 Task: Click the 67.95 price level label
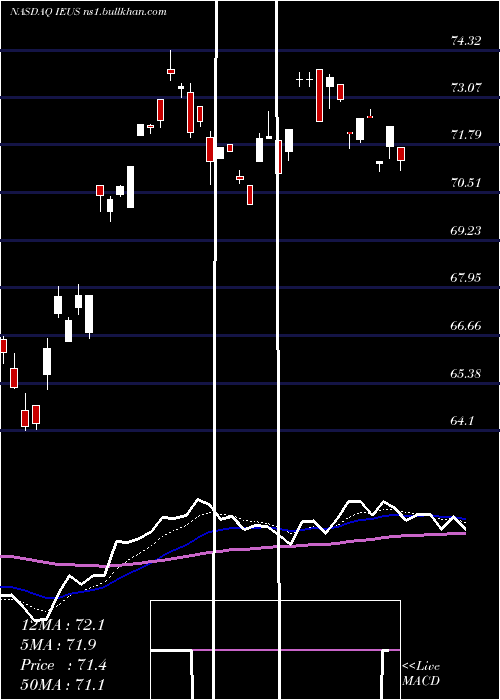(x=466, y=278)
